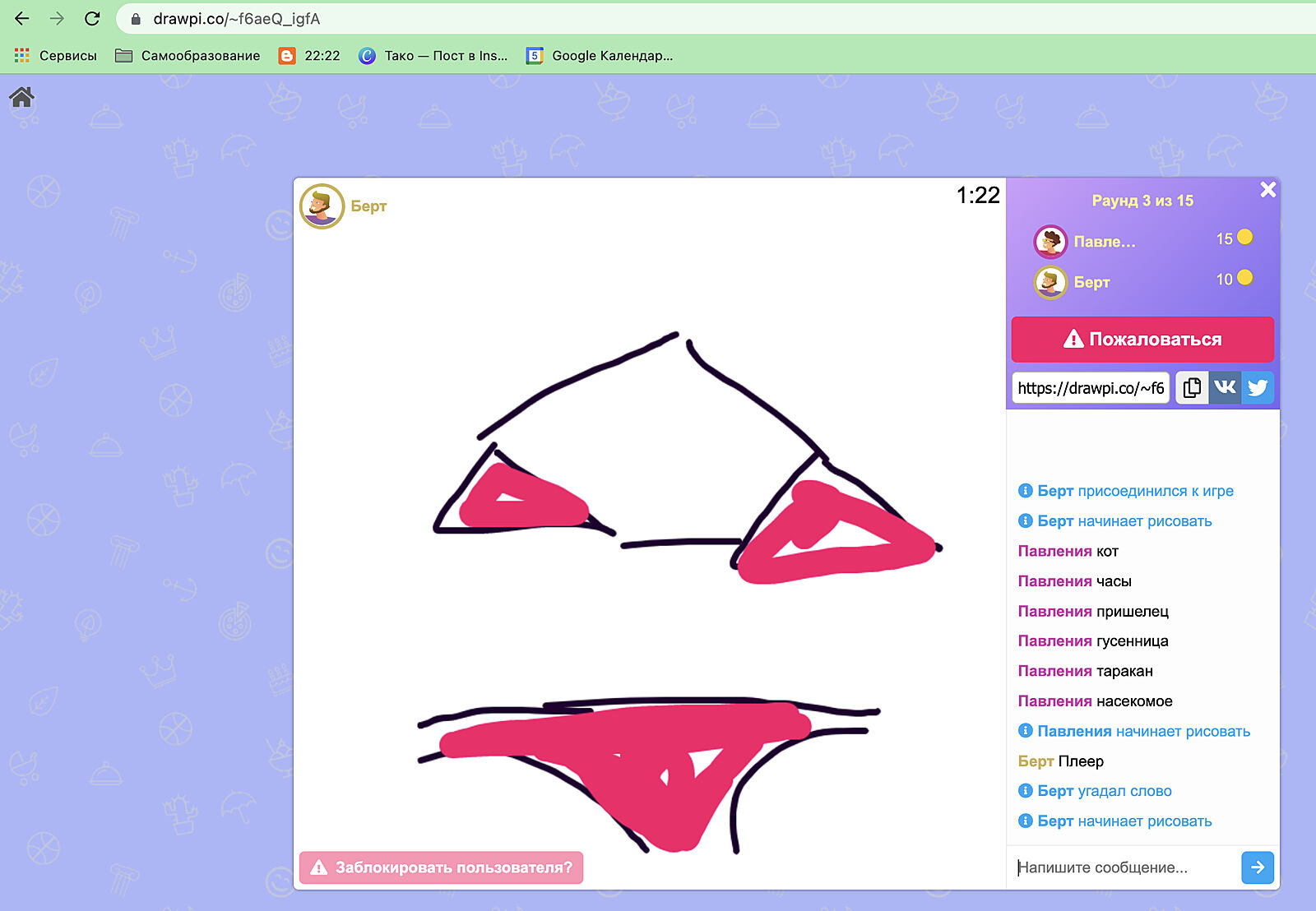Share the game via VK icon
Viewport: 1316px width, 911px height.
[1225, 388]
